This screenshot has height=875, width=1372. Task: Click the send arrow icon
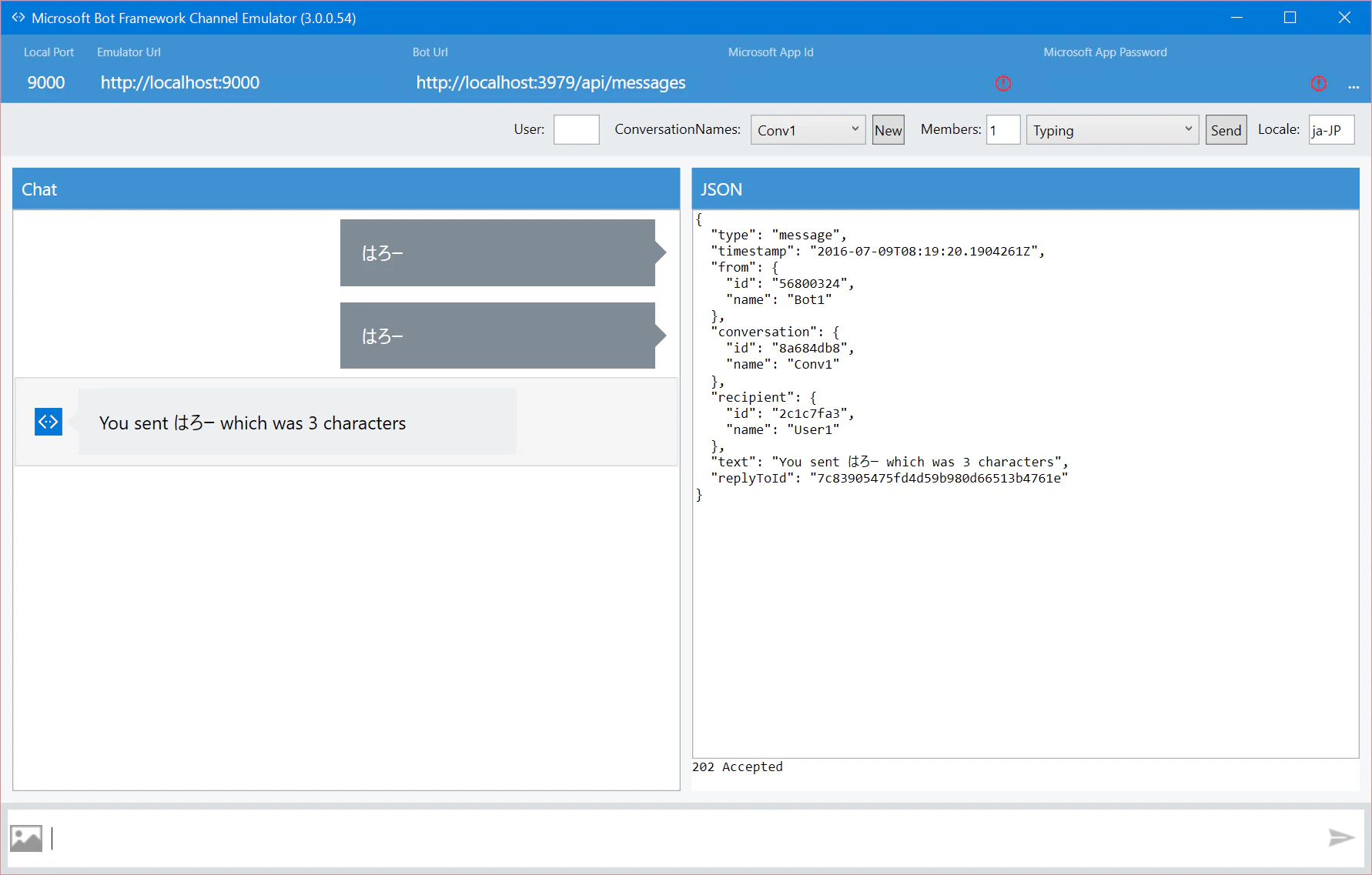tap(1341, 837)
